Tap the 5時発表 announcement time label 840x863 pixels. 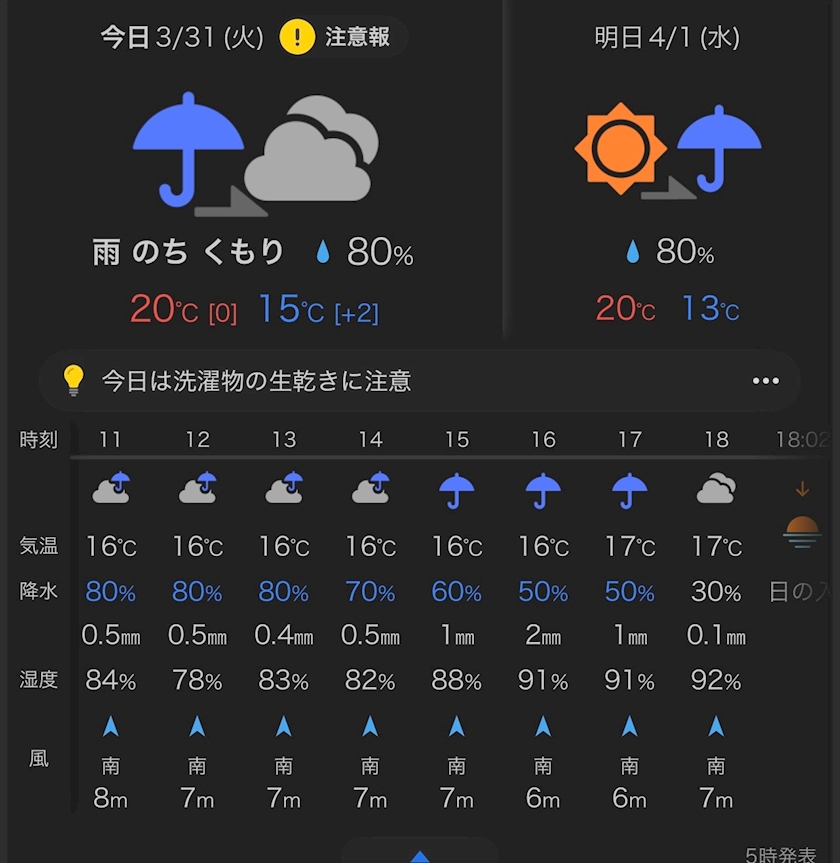click(781, 855)
